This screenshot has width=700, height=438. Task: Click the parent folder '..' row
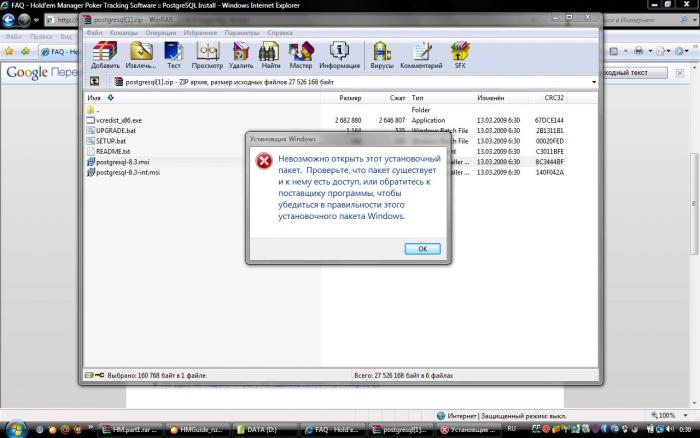point(94,110)
